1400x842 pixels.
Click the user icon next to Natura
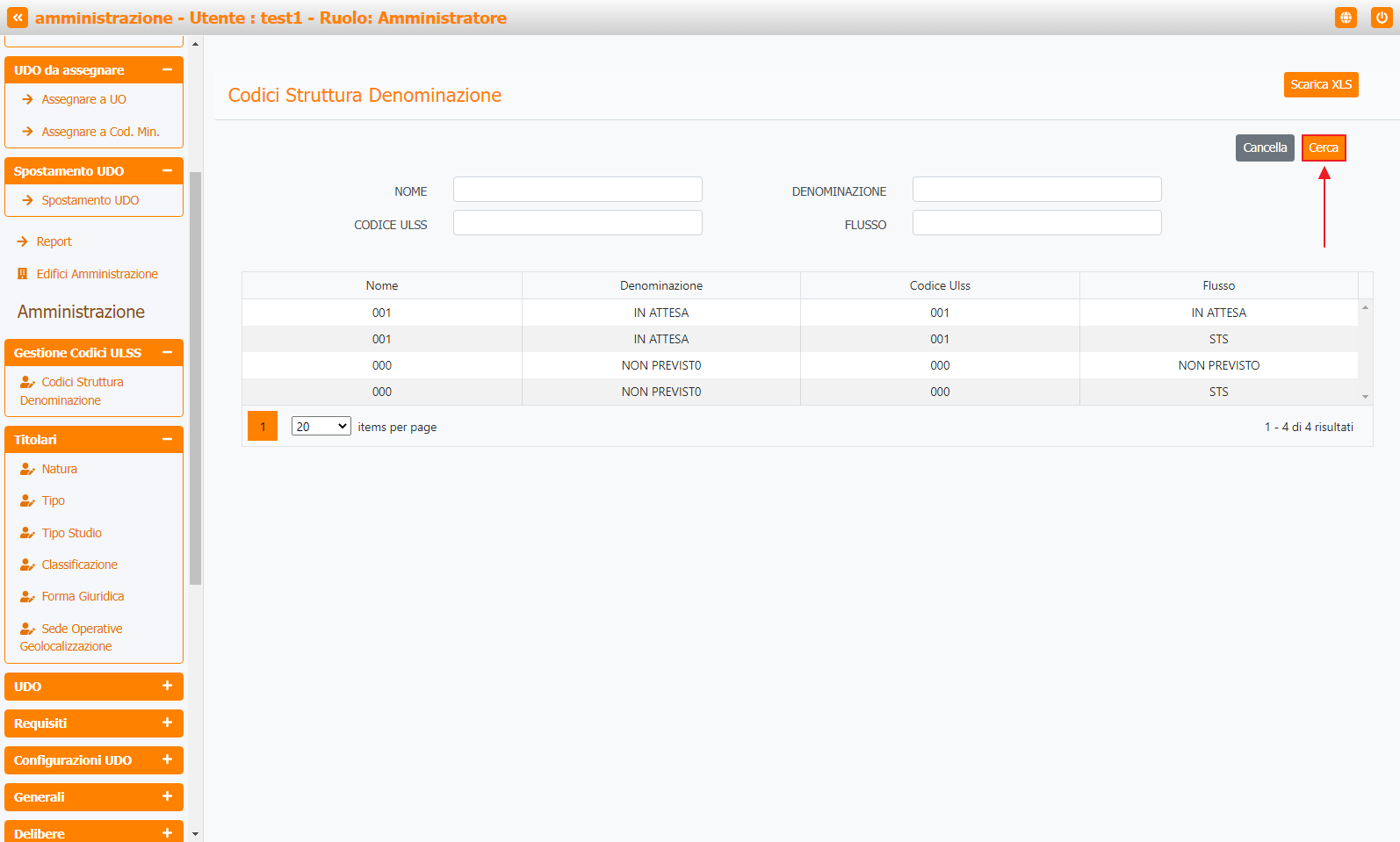tap(27, 469)
